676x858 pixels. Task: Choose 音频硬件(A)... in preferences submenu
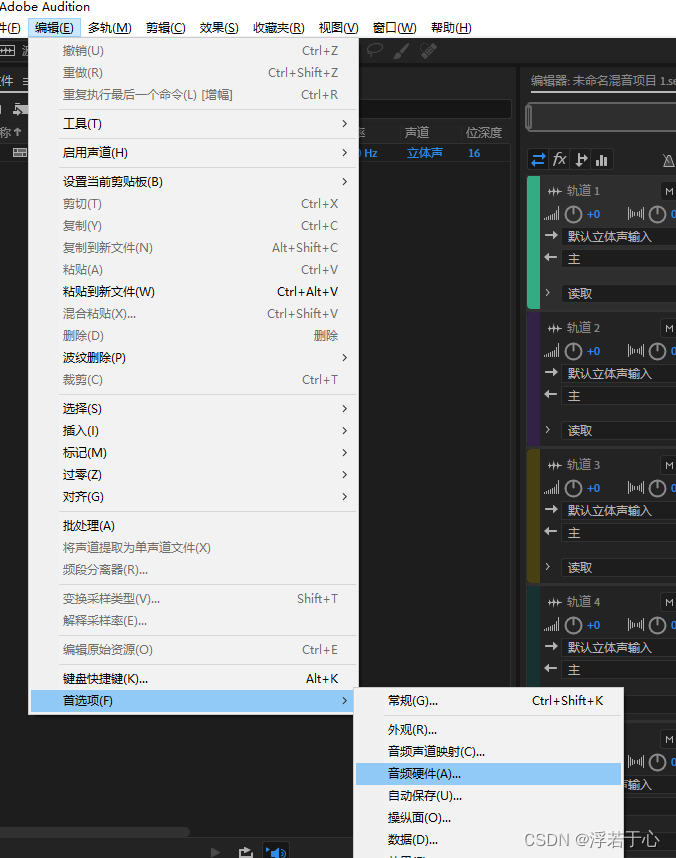[488, 774]
